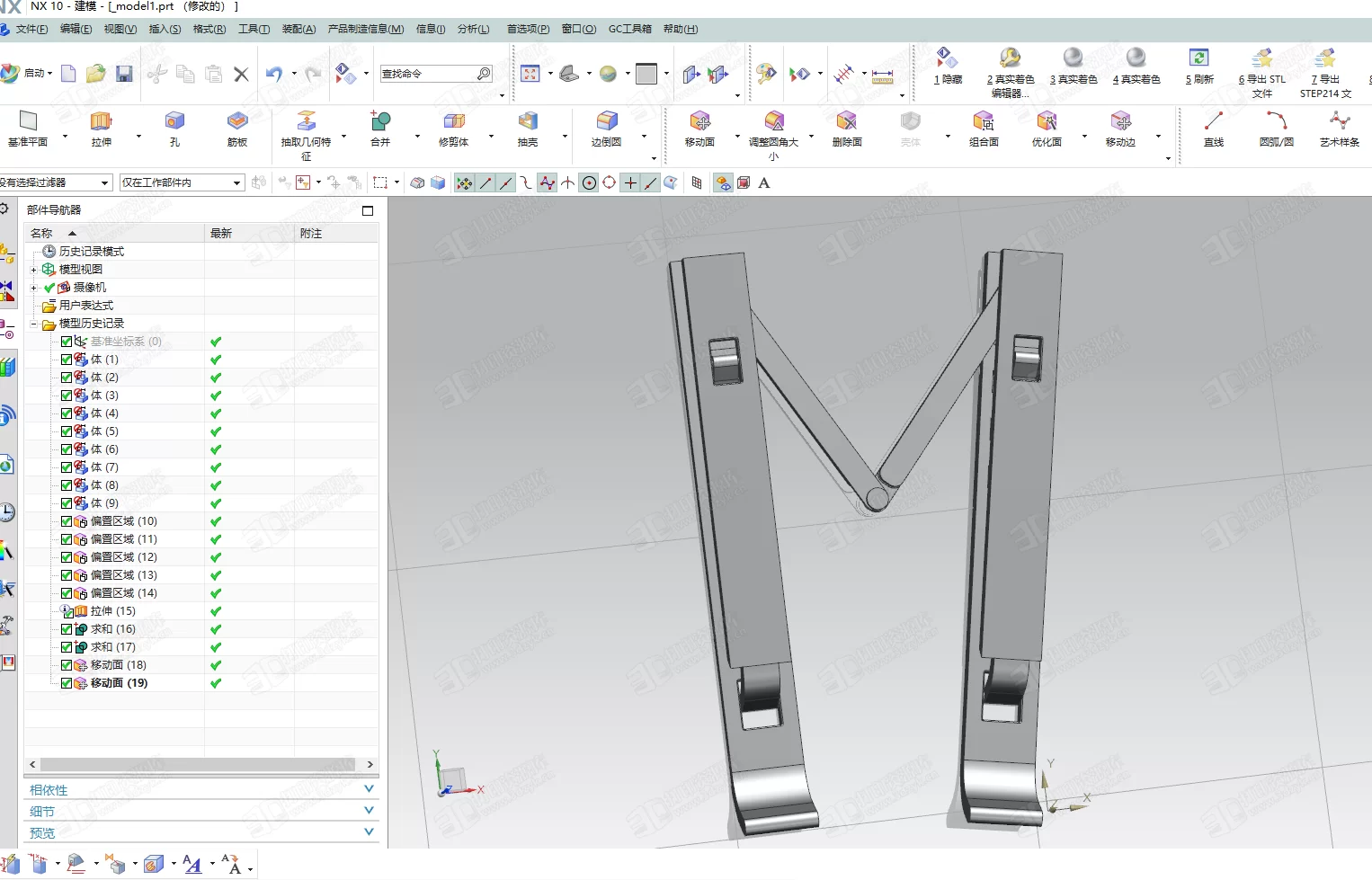Click the 4 真实着色 button
Image resolution: width=1372 pixels, height=880 pixels.
[1136, 66]
